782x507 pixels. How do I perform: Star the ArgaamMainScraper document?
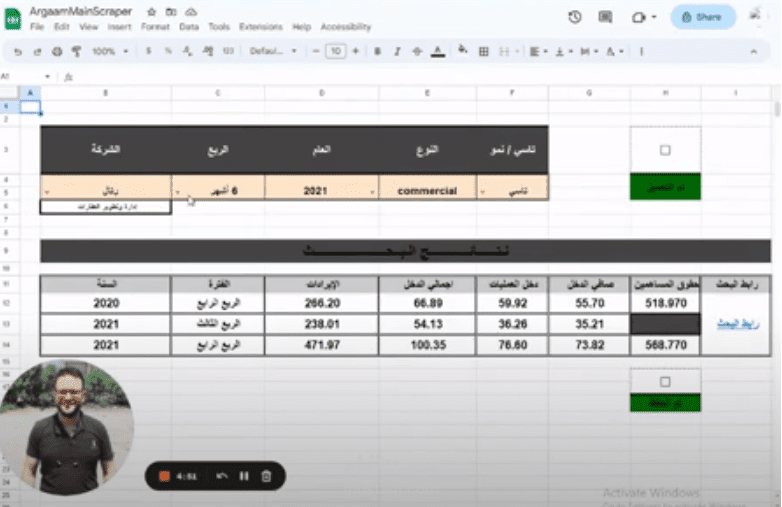coord(152,11)
